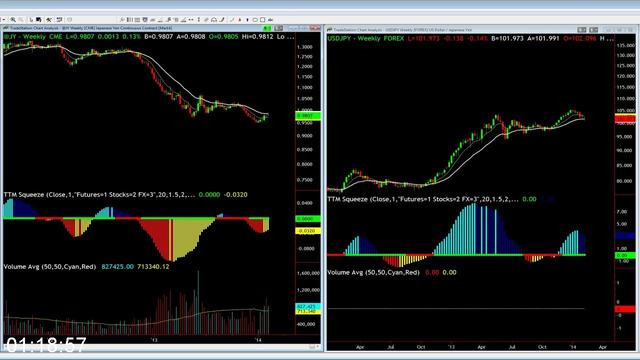Click the @JY chart window title bar
Image resolution: width=640 pixels, height=360 pixels.
click(x=161, y=28)
